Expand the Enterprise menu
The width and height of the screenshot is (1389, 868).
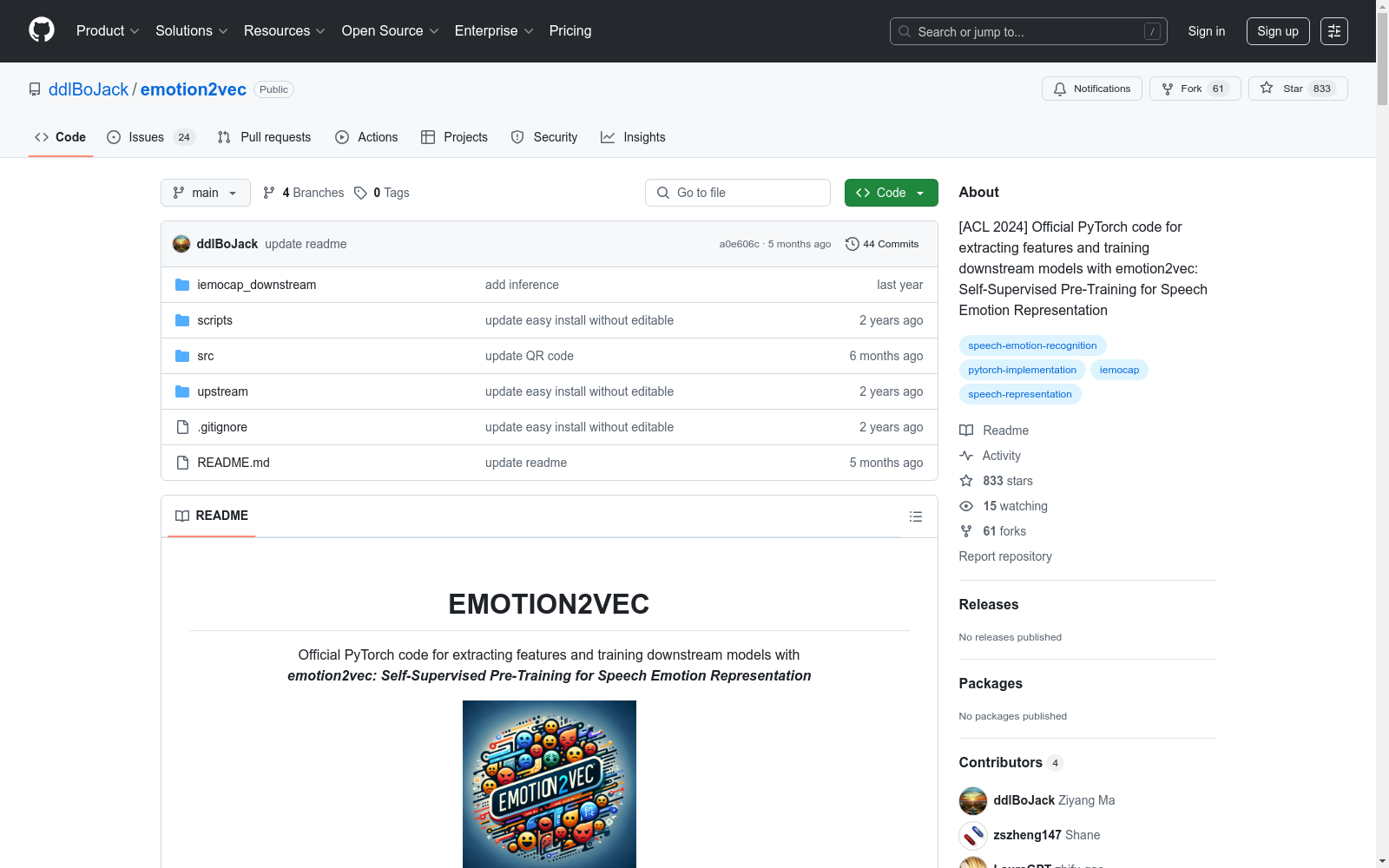click(494, 31)
